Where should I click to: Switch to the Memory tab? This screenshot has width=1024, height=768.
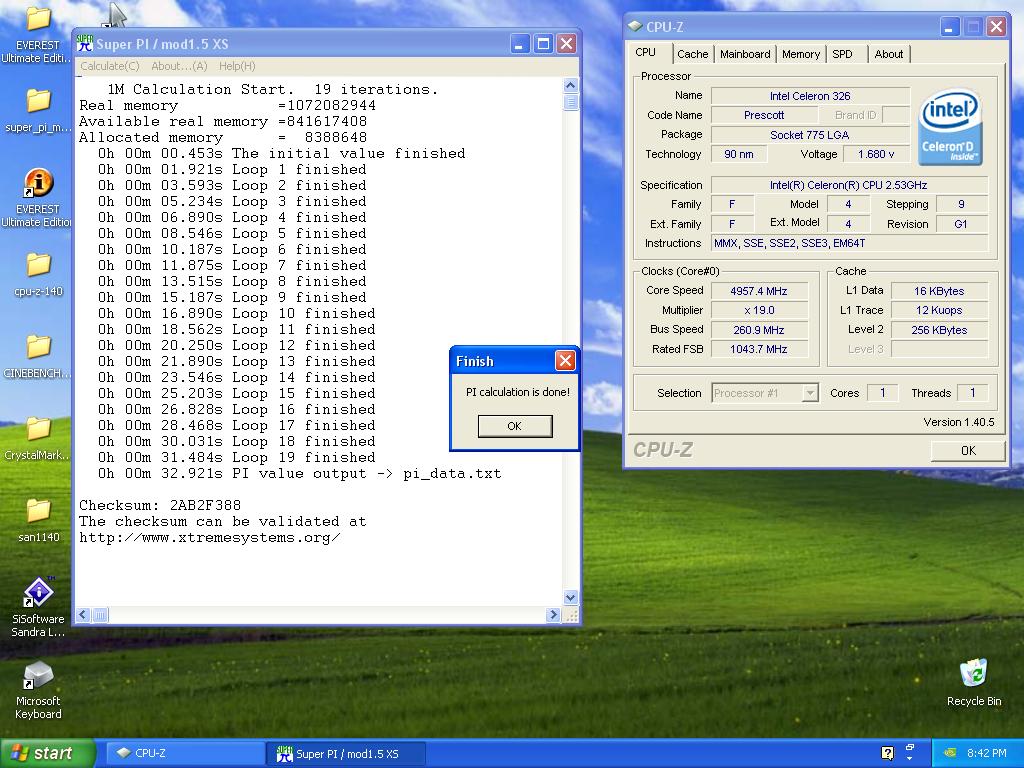tap(801, 54)
